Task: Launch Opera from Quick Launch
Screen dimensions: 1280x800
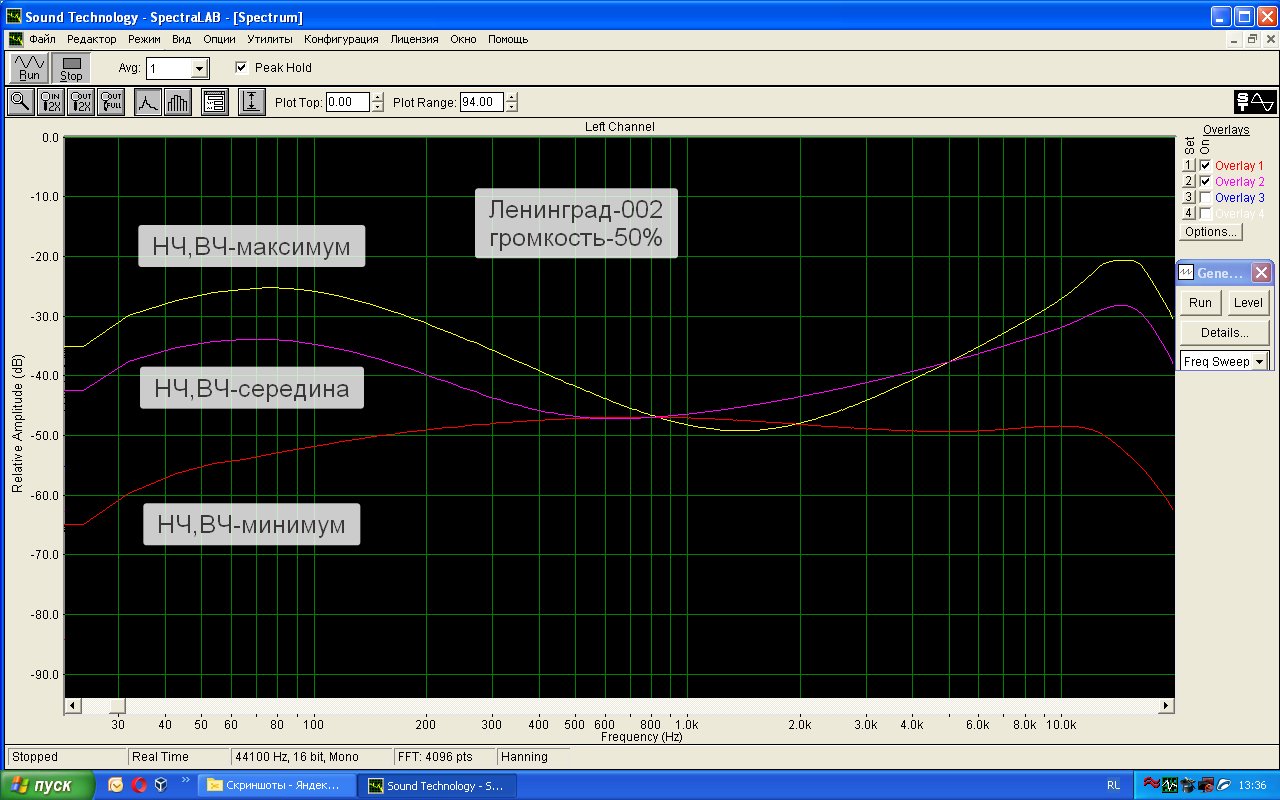Action: point(139,785)
